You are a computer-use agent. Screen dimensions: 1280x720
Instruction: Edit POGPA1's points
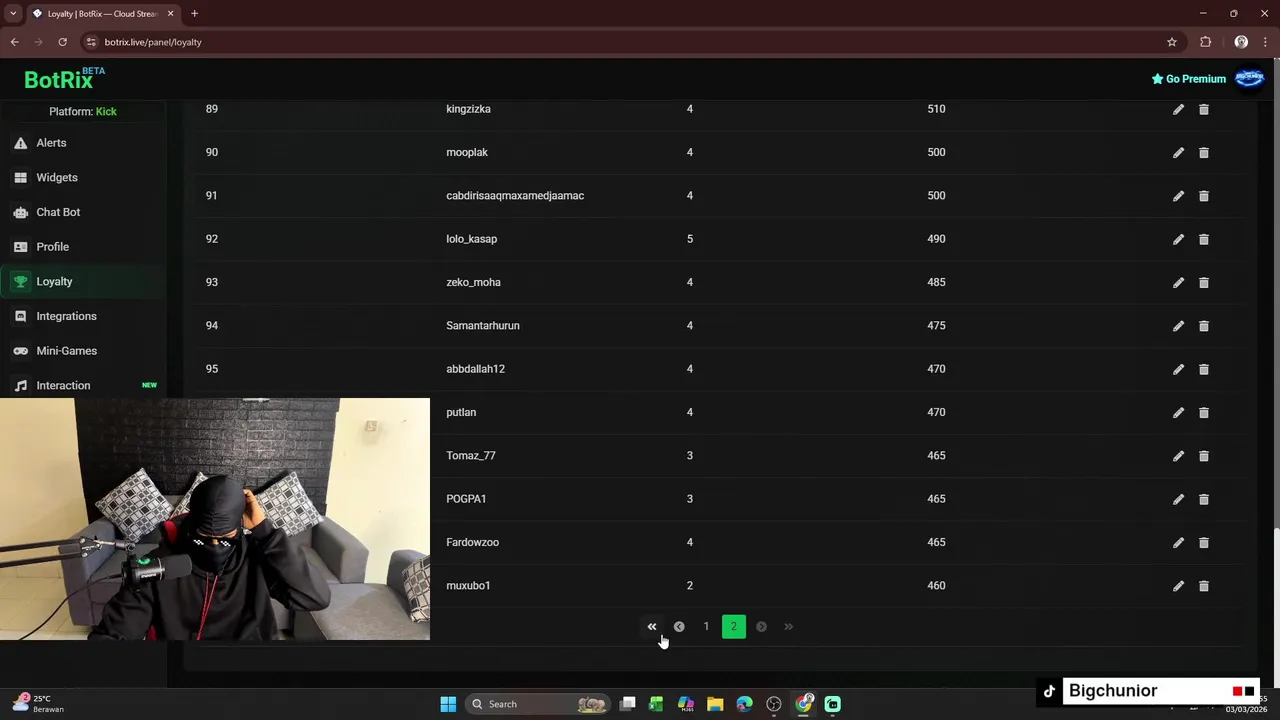tap(1178, 499)
